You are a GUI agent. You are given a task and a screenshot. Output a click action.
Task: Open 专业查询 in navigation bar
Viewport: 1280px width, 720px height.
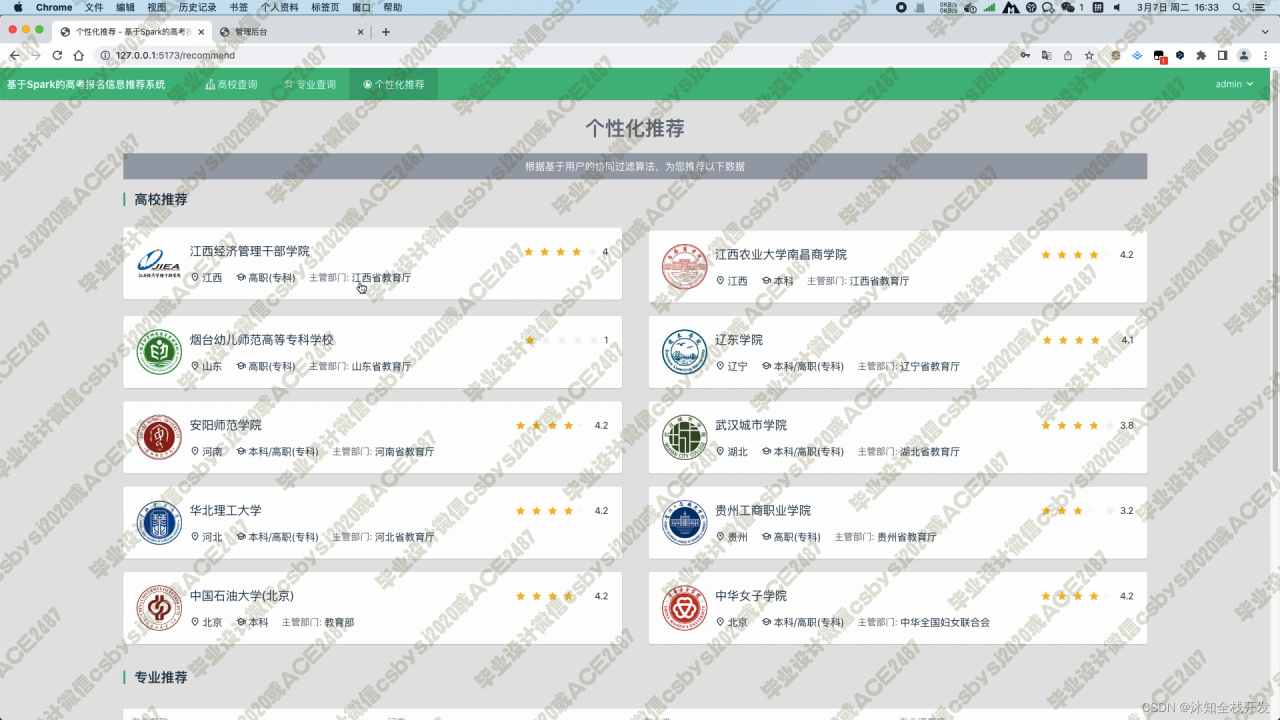click(310, 85)
